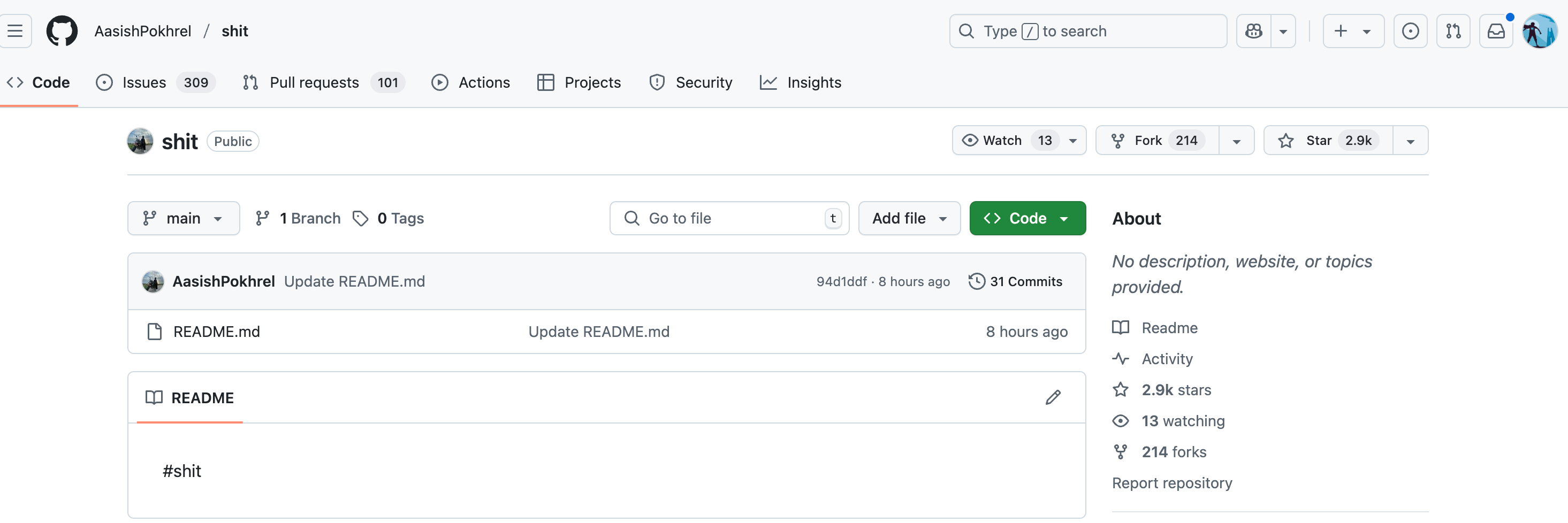View the 1 Branch link
Image resolution: width=1568 pixels, height=523 pixels.
[298, 218]
